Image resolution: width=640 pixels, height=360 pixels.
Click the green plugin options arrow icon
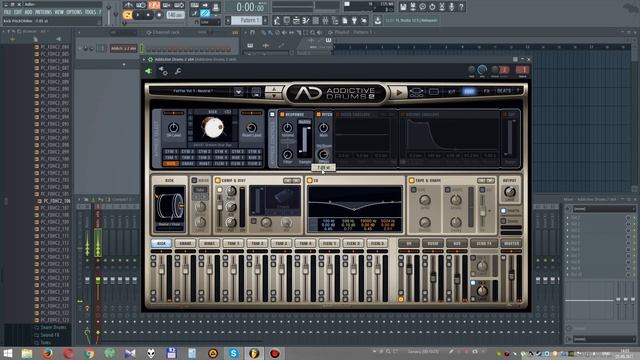tap(148, 71)
